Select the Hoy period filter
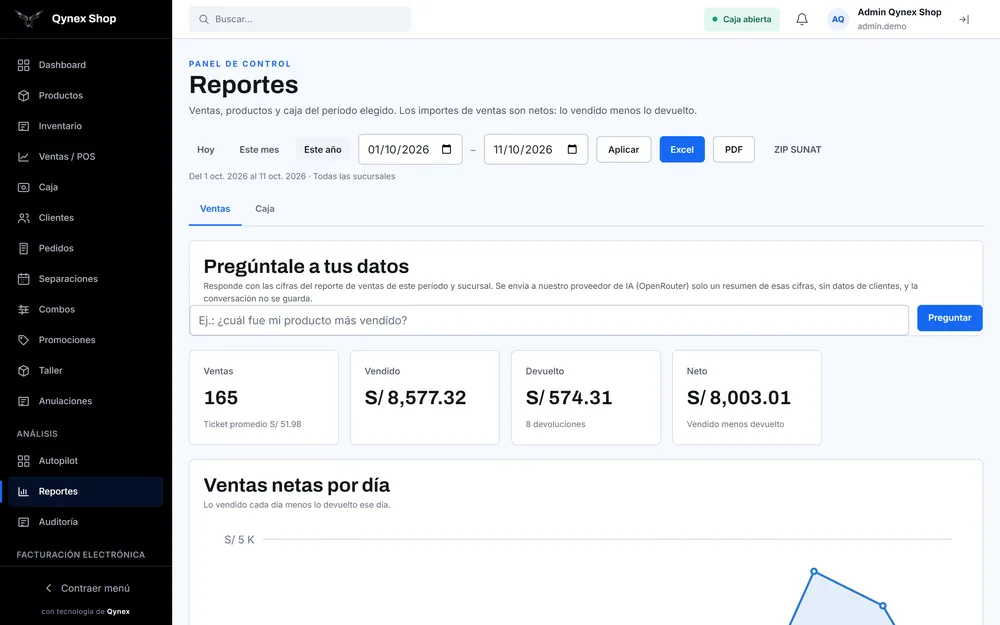 (205, 150)
